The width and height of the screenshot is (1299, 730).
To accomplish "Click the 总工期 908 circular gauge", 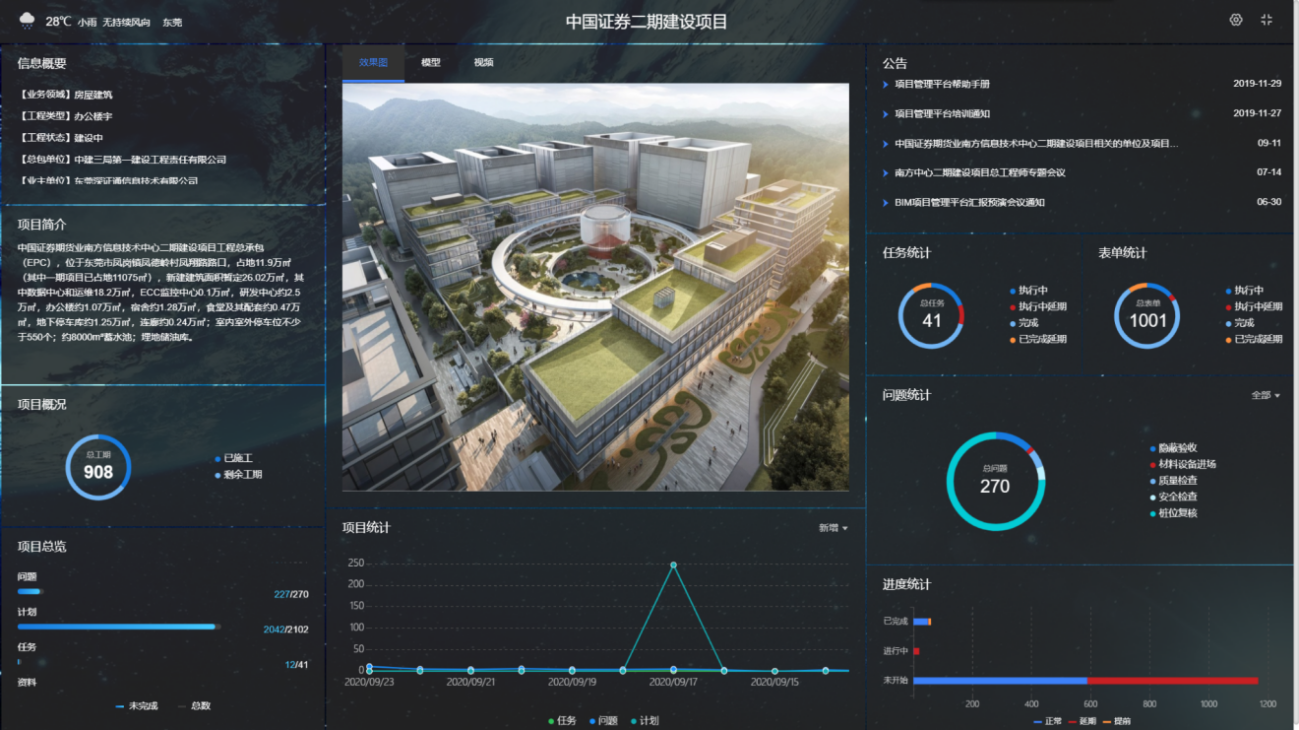I will [98, 466].
